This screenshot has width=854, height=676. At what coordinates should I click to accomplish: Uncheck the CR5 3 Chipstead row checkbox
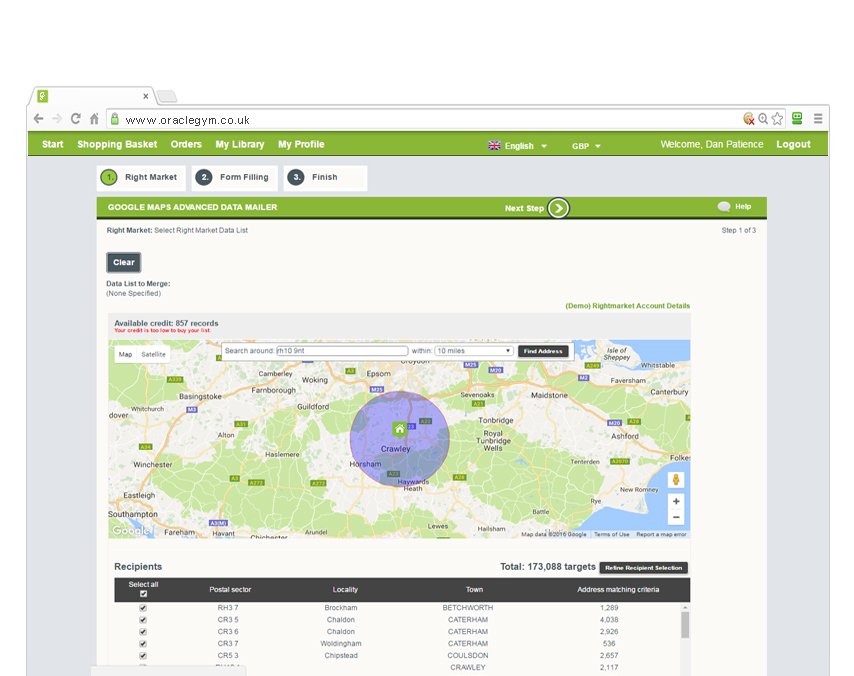tap(143, 656)
